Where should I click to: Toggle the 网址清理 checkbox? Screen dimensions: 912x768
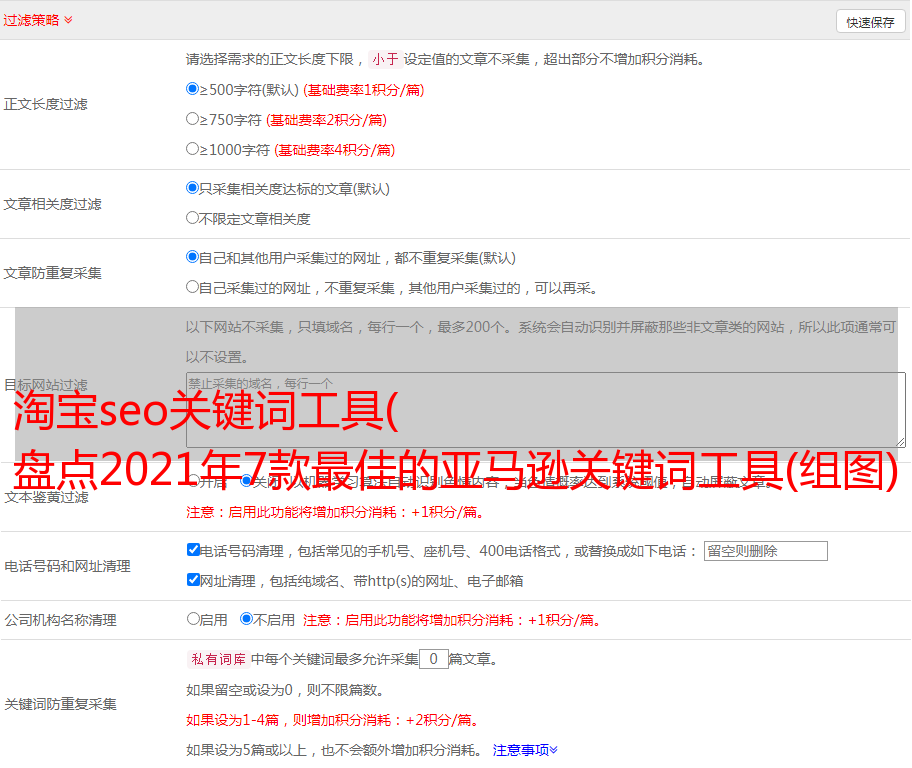[193, 580]
